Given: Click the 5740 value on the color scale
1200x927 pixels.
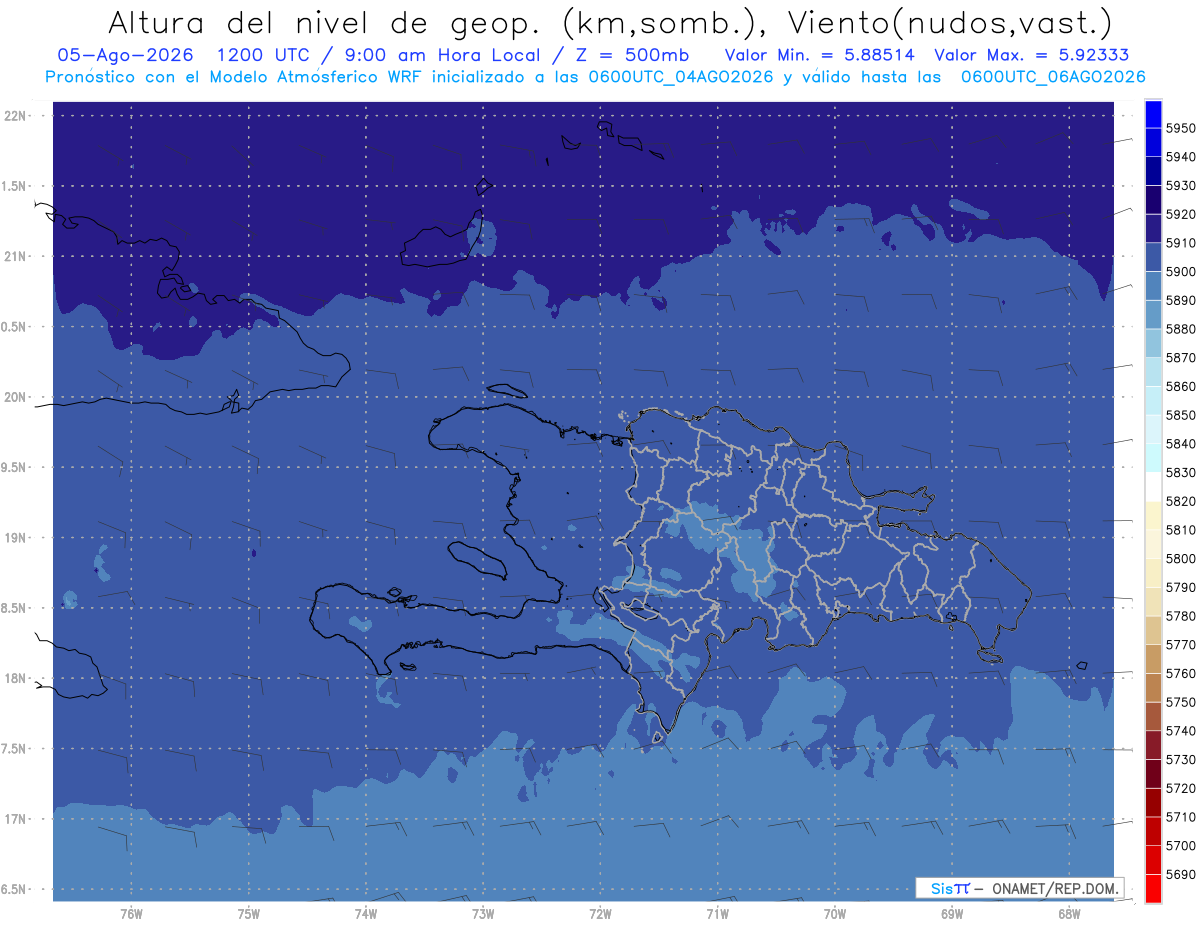Looking at the screenshot, I should coord(1181,731).
